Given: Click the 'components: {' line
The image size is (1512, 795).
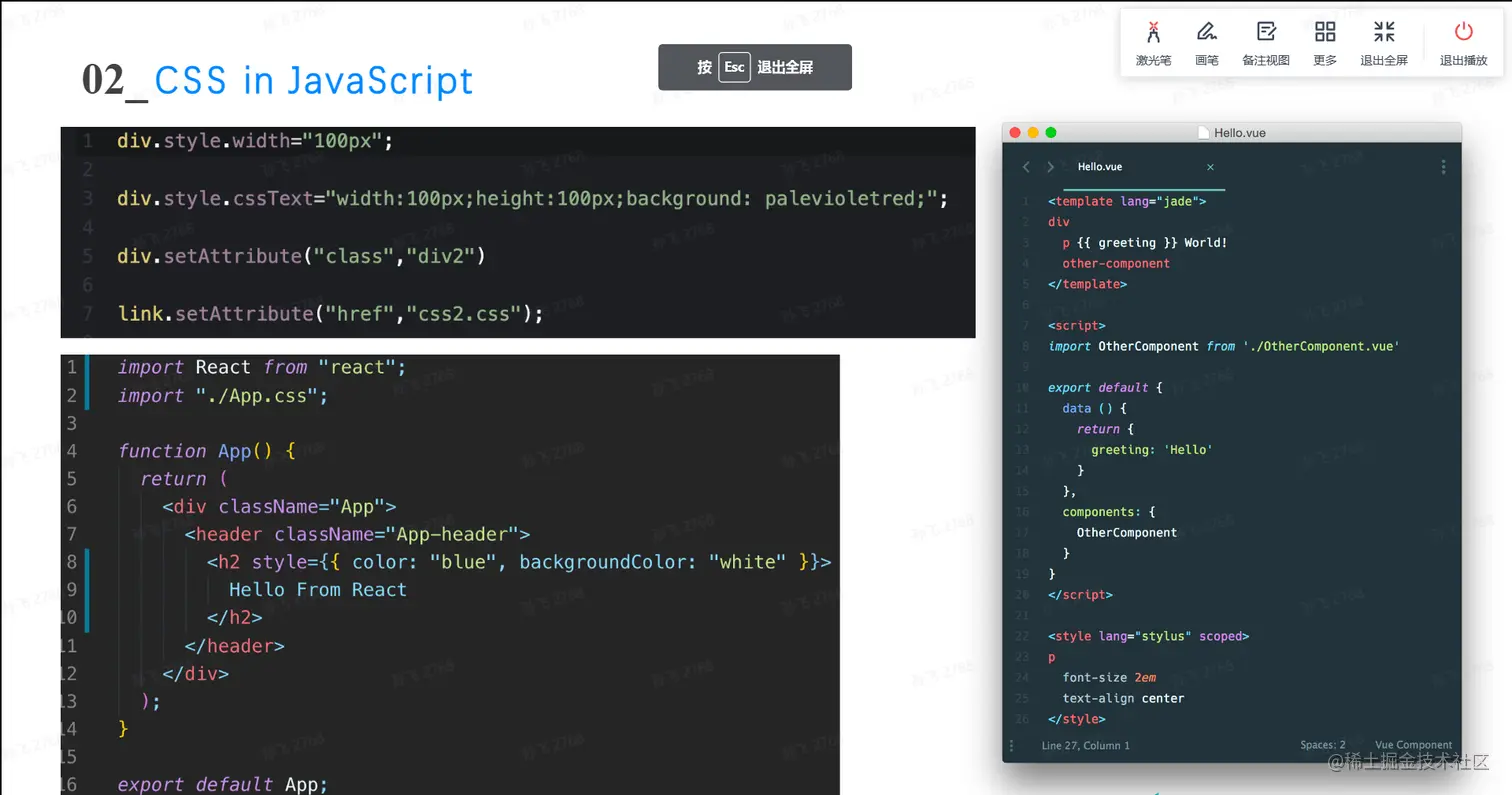Looking at the screenshot, I should point(1109,512).
